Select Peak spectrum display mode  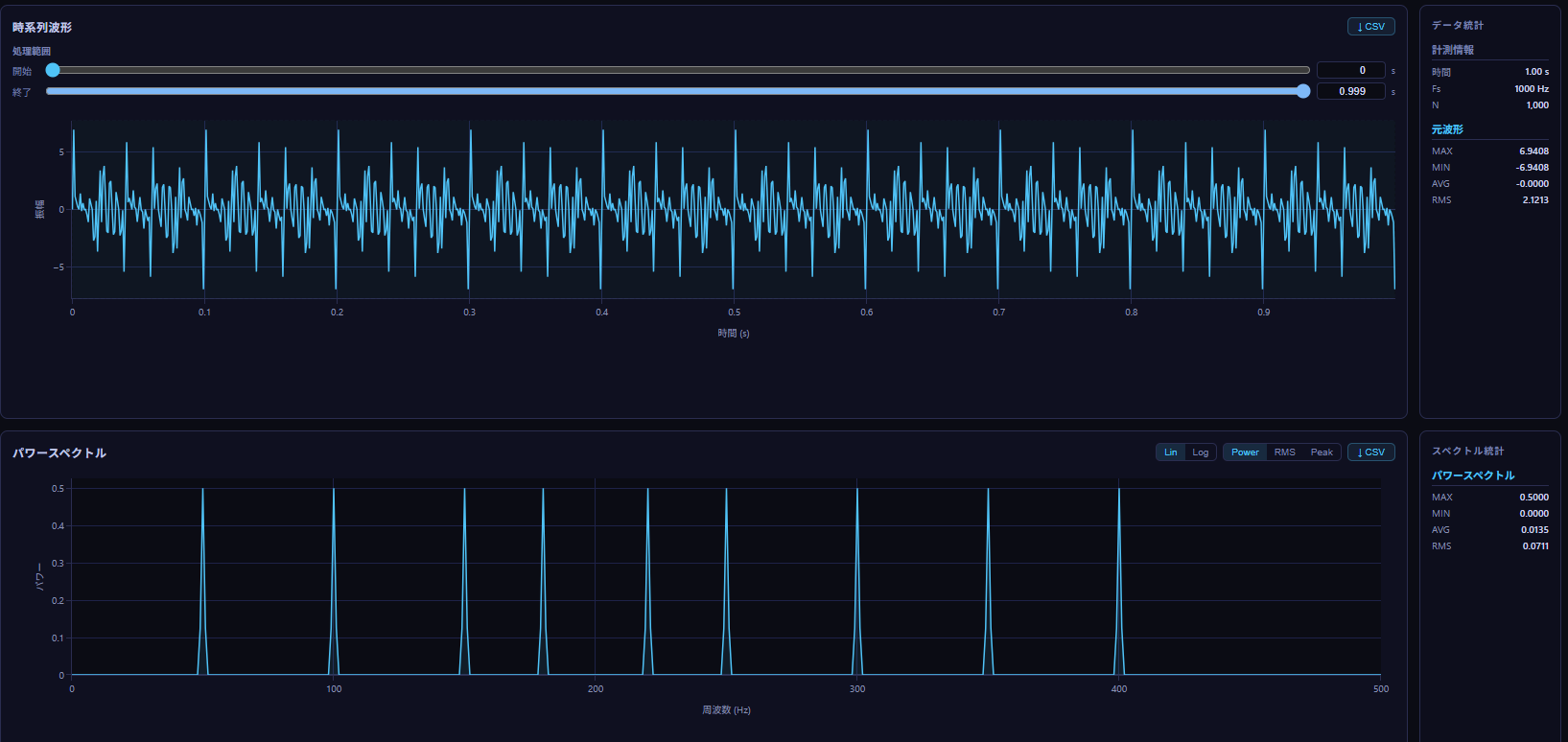[1322, 452]
